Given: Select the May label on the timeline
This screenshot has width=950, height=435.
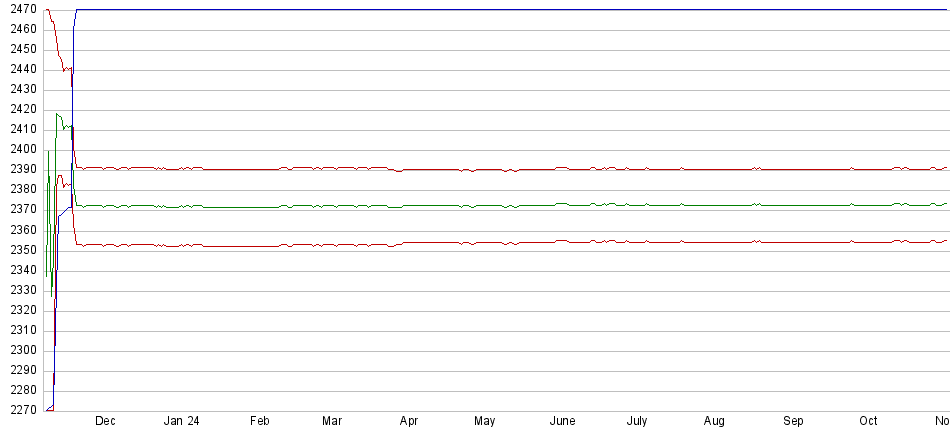Looking at the screenshot, I should [485, 421].
